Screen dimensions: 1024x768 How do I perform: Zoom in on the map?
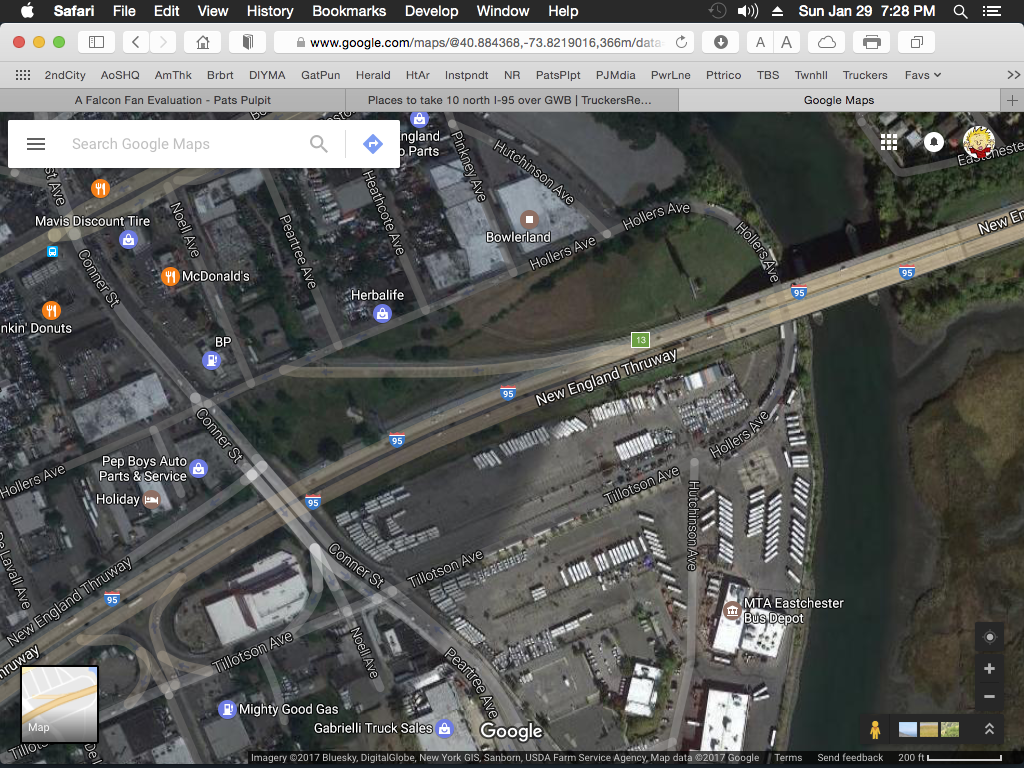[989, 669]
